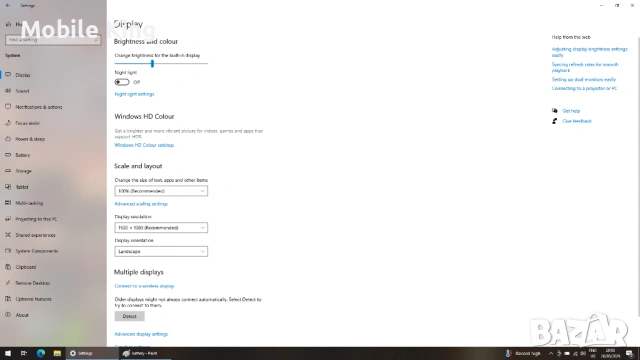Click the Remote Desktop icon
The width and height of the screenshot is (640, 360).
coord(8,282)
